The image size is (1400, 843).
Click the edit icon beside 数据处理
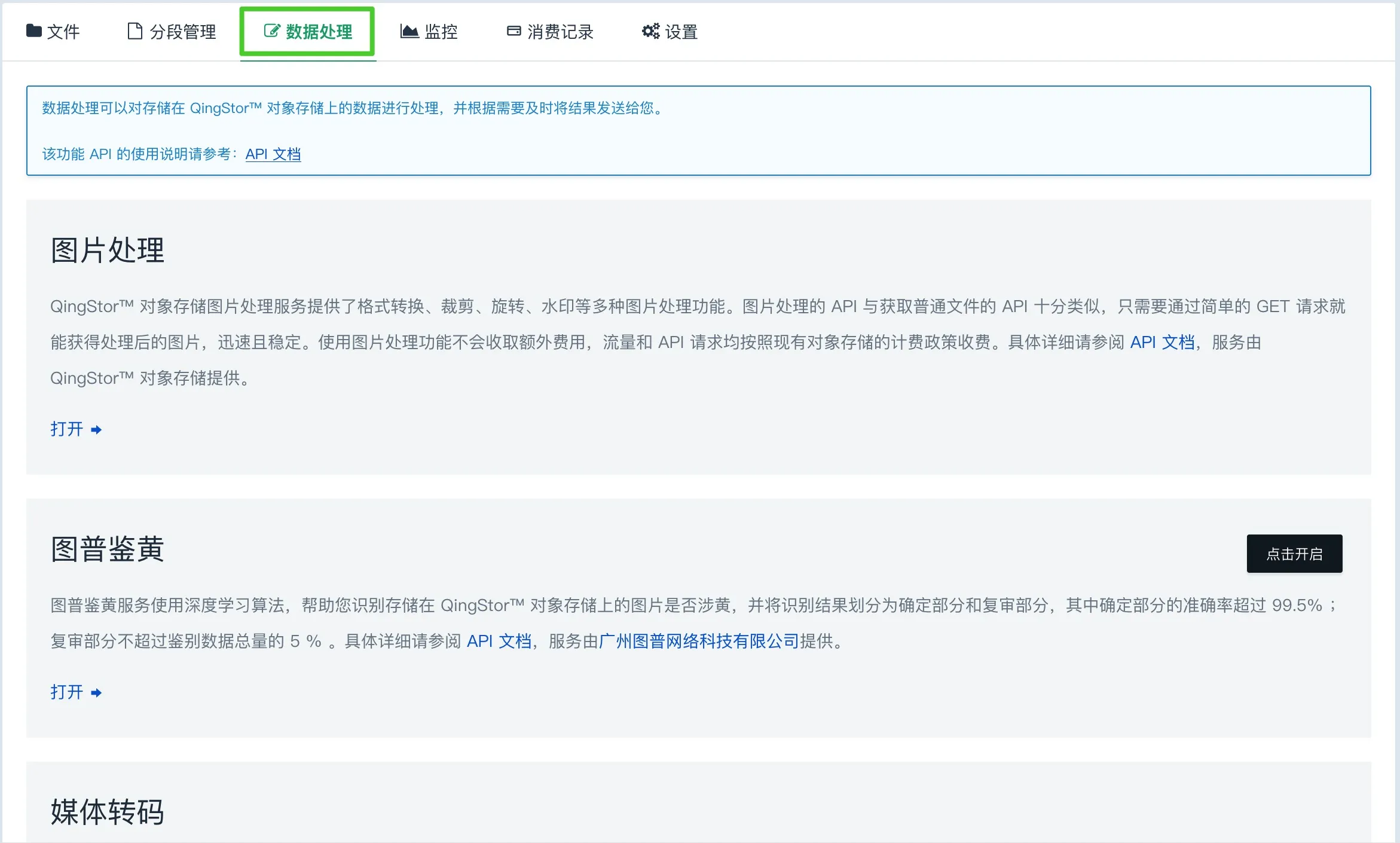point(271,31)
